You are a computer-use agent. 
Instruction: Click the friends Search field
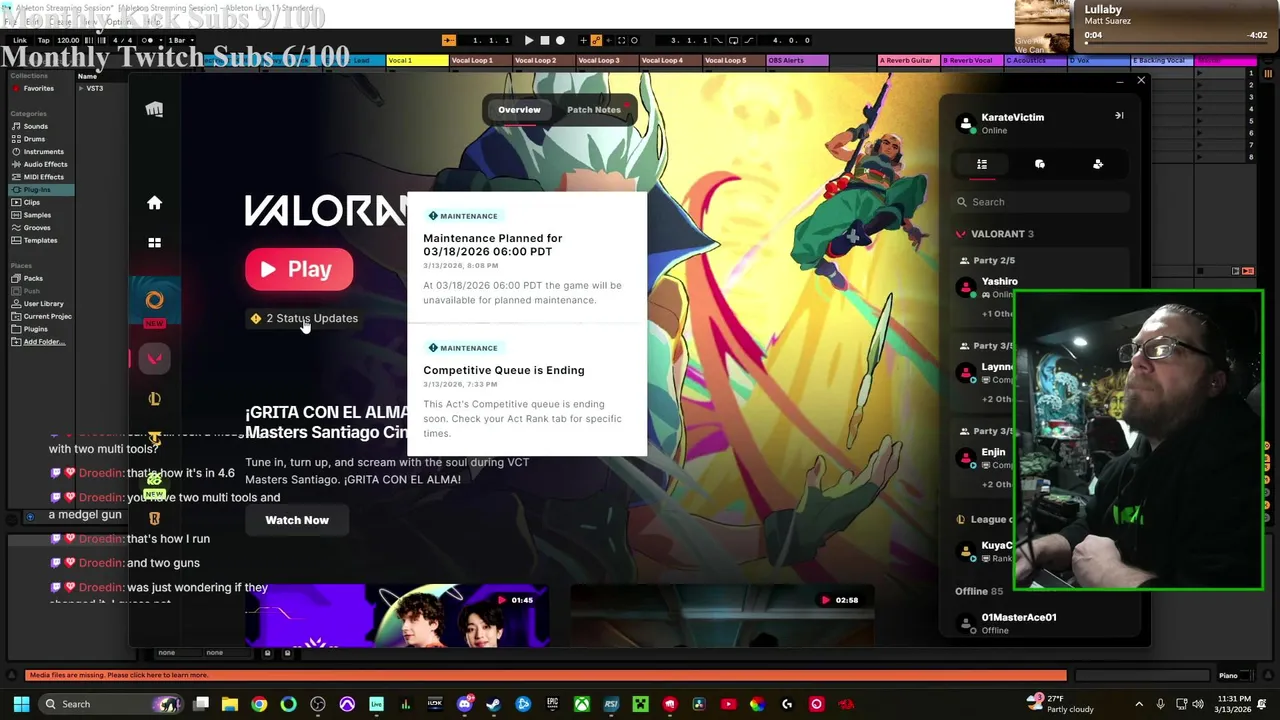point(1040,202)
